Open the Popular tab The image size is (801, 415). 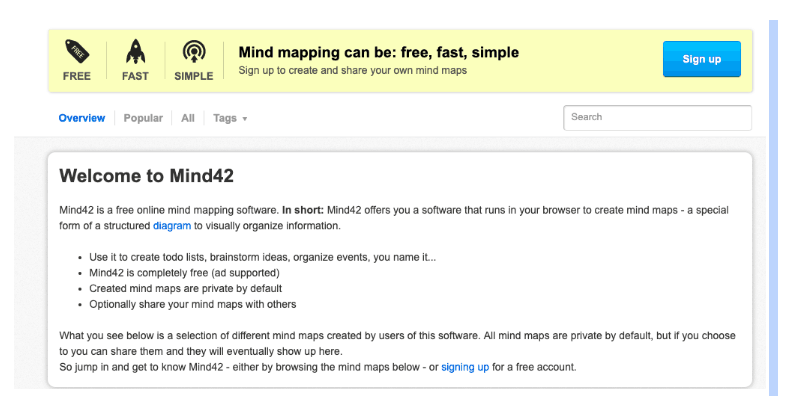pyautogui.click(x=143, y=118)
